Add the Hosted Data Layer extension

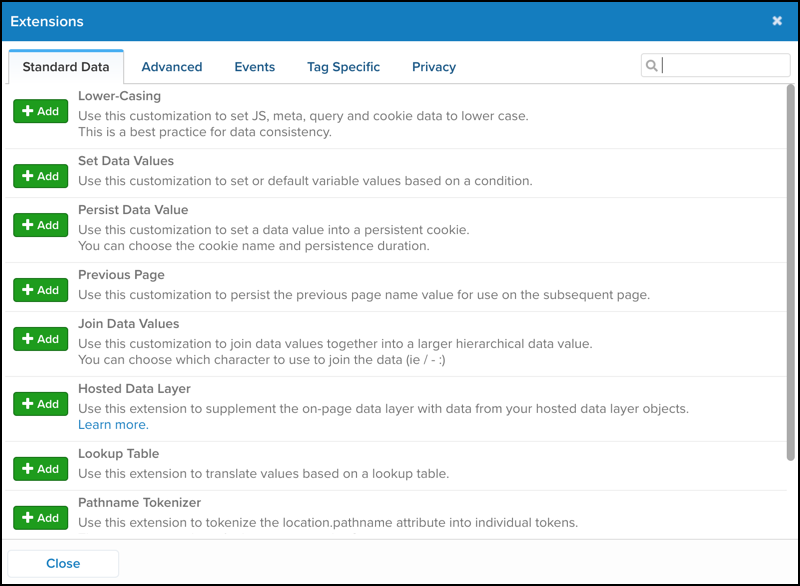click(40, 404)
